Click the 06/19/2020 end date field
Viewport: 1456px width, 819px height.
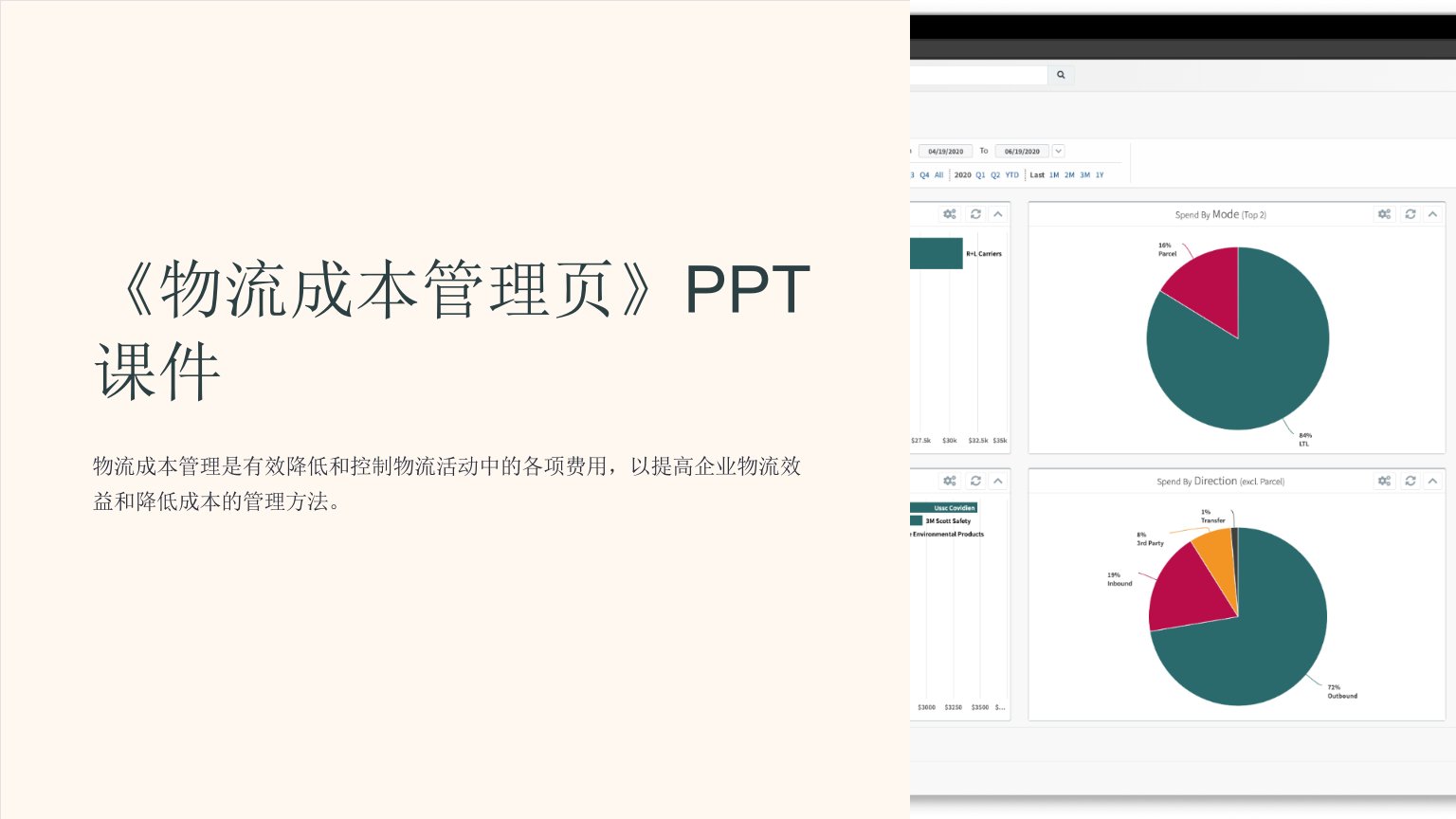pyautogui.click(x=1022, y=151)
